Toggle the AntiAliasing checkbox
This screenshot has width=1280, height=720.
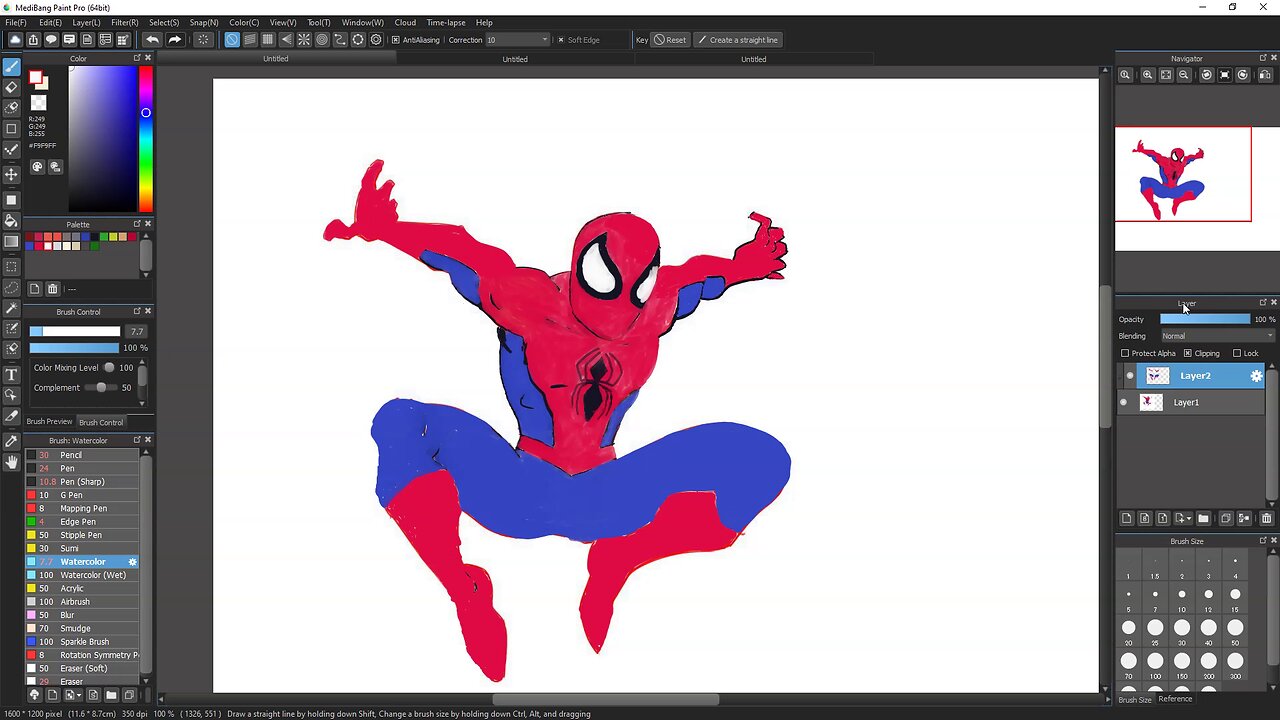[x=396, y=40]
